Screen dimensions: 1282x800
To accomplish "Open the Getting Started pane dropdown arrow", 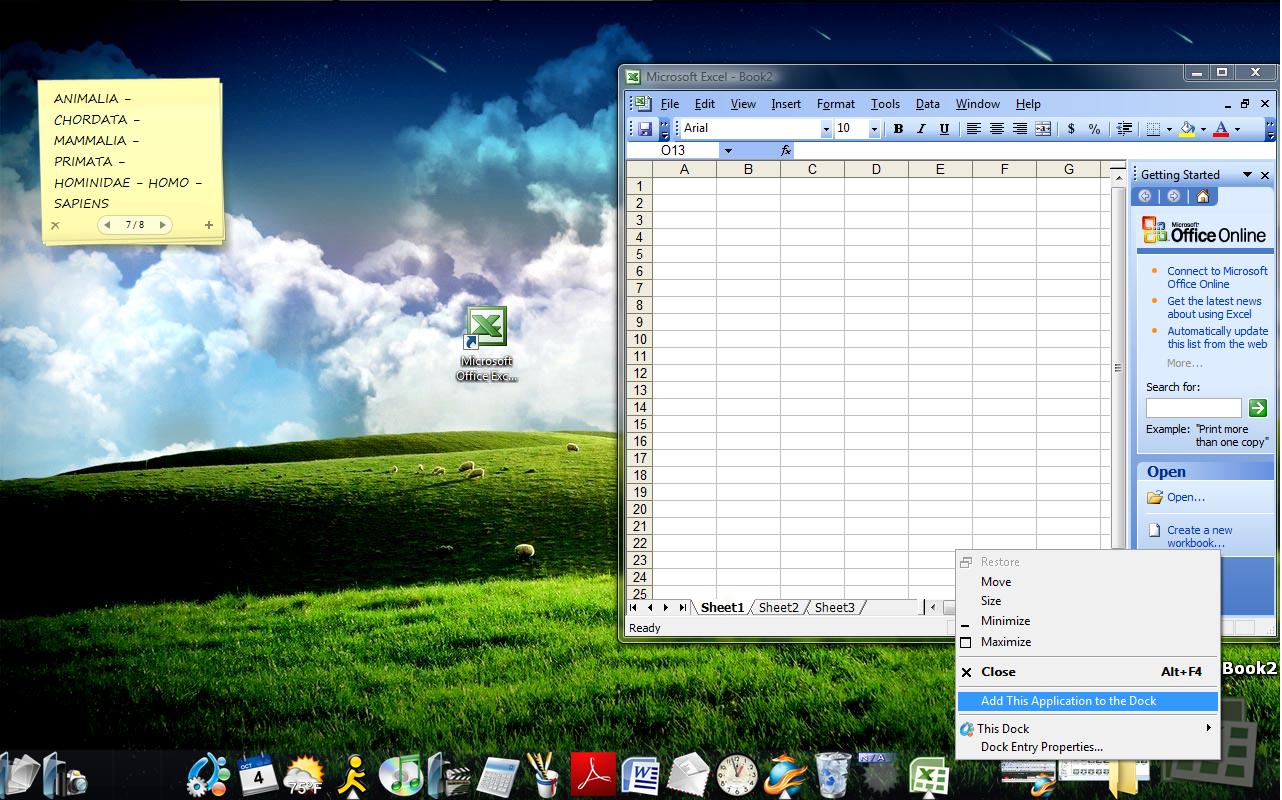I will coord(1247,175).
